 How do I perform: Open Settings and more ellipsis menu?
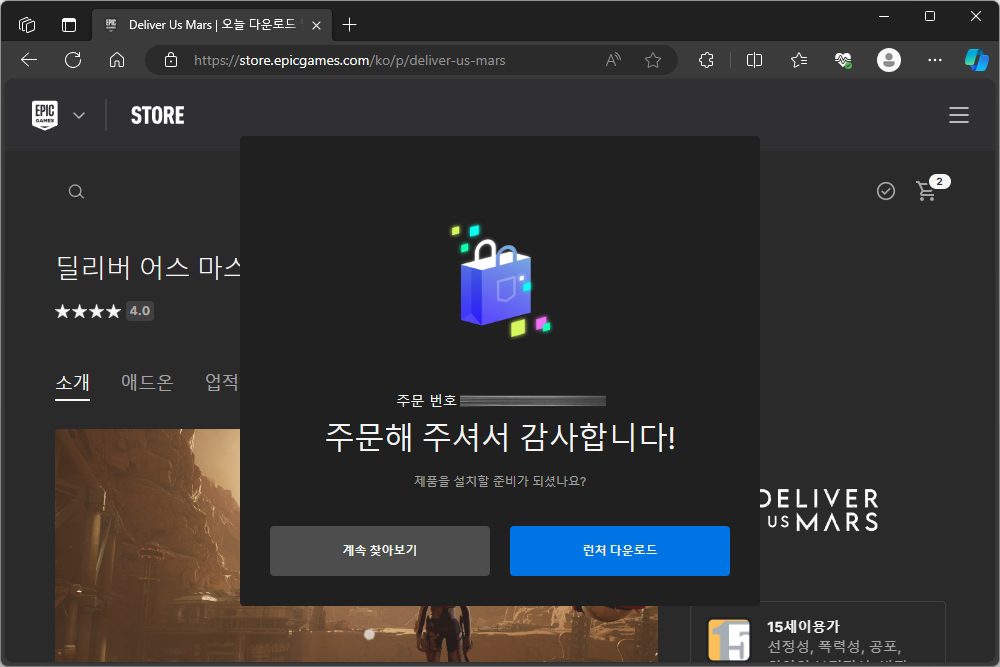[934, 60]
